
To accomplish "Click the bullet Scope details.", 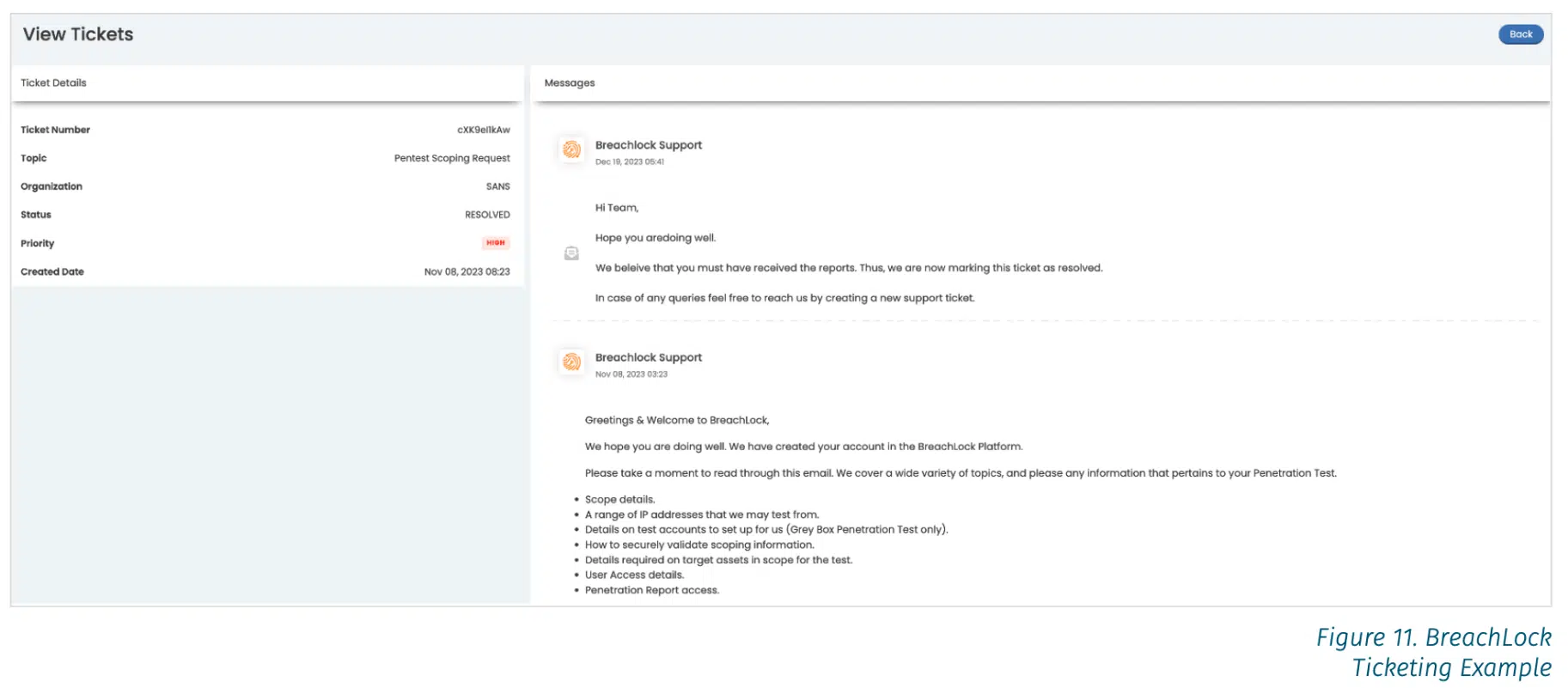I will (619, 500).
